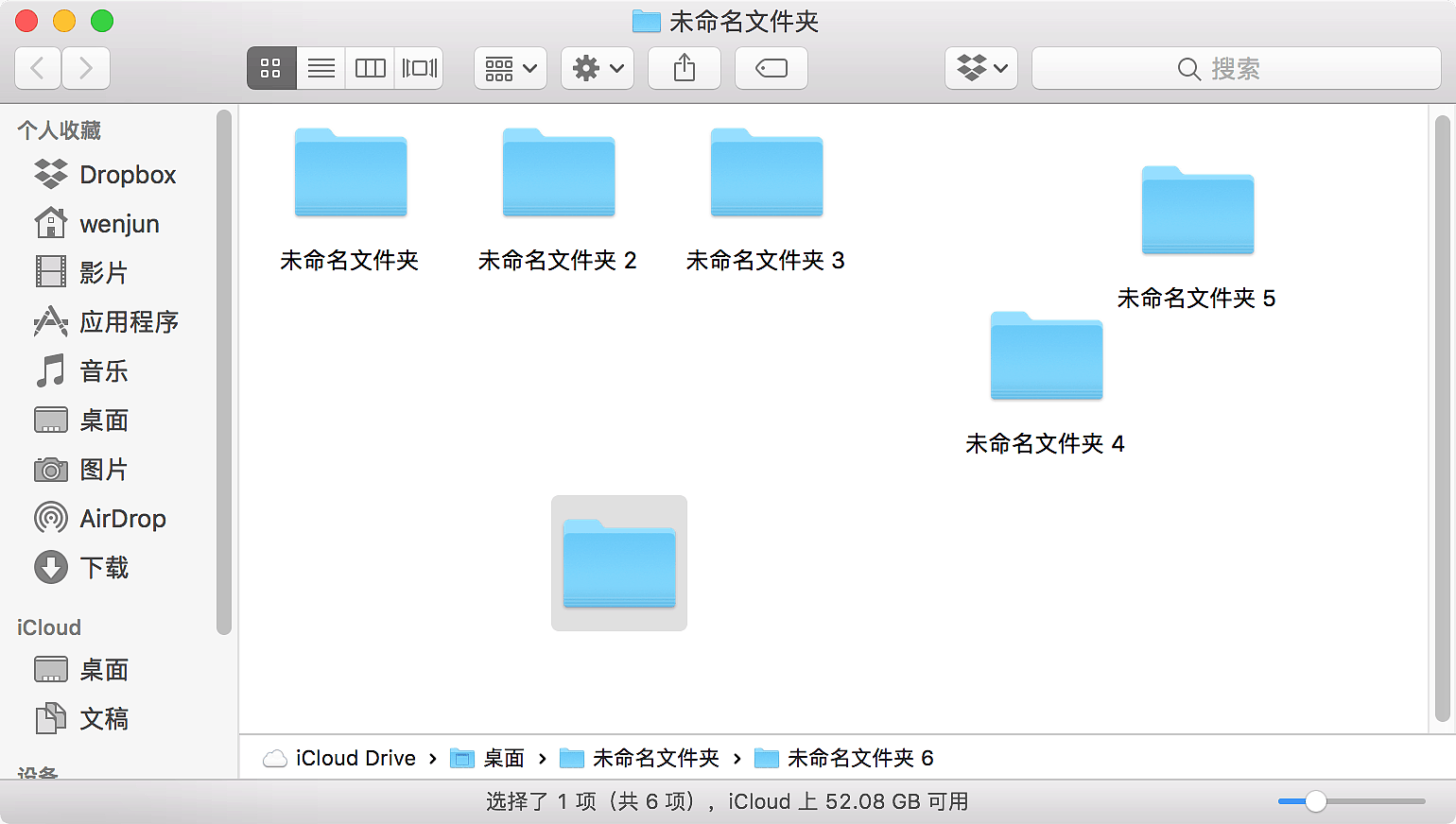Screen dimensions: 1456x824
Task: Open the gear action menu
Action: (598, 68)
